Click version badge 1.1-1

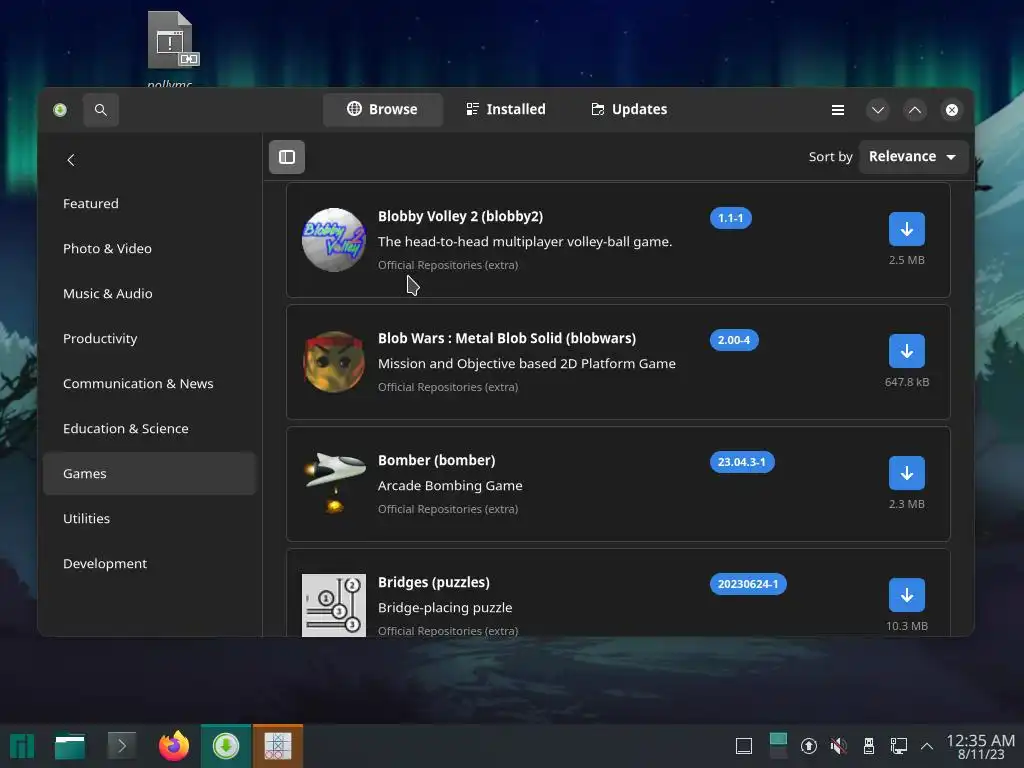click(x=731, y=218)
